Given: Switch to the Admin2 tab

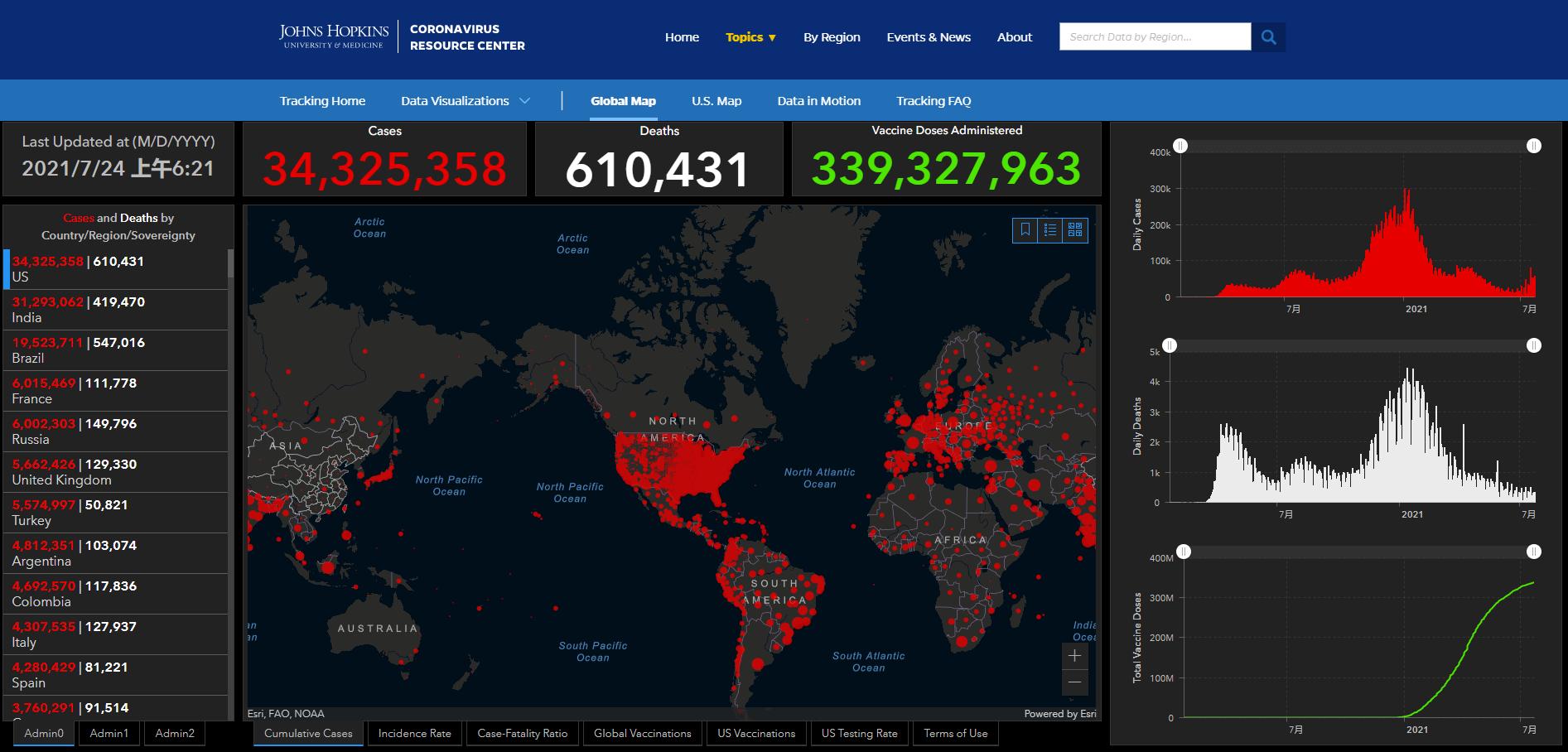Looking at the screenshot, I should tap(175, 734).
